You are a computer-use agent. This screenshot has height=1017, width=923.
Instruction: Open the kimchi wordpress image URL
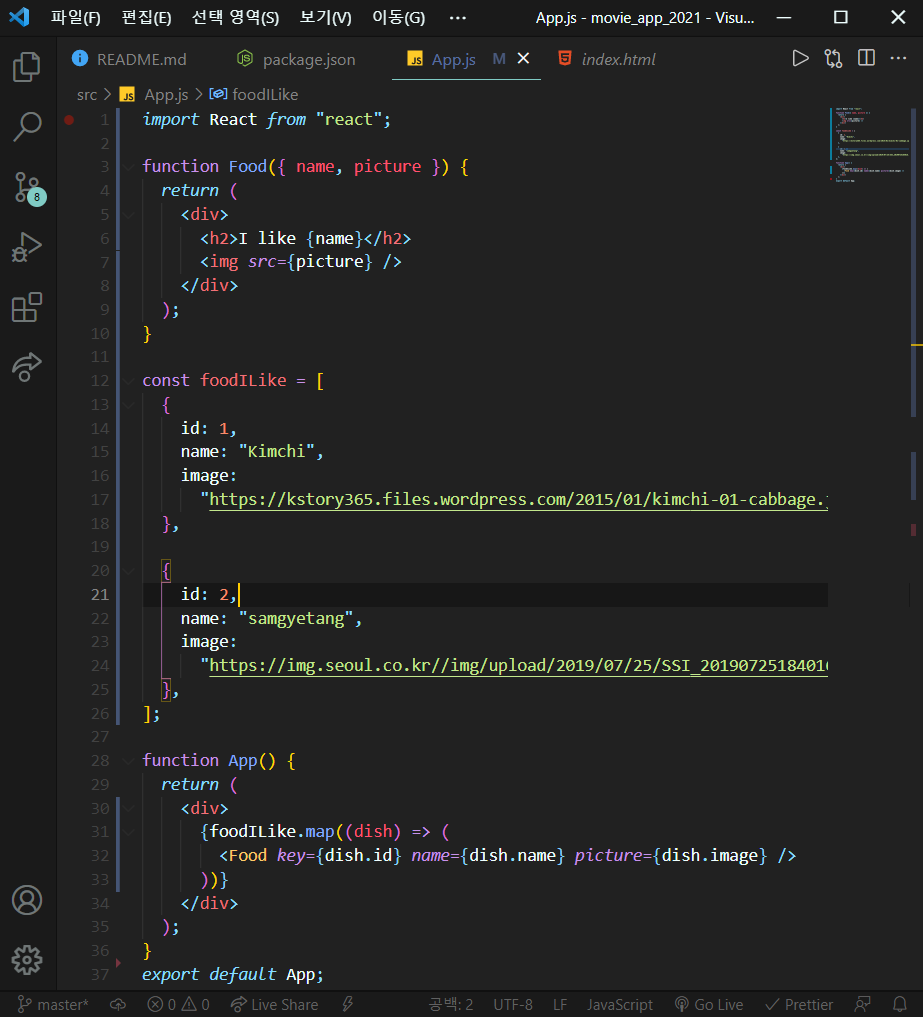click(518, 499)
